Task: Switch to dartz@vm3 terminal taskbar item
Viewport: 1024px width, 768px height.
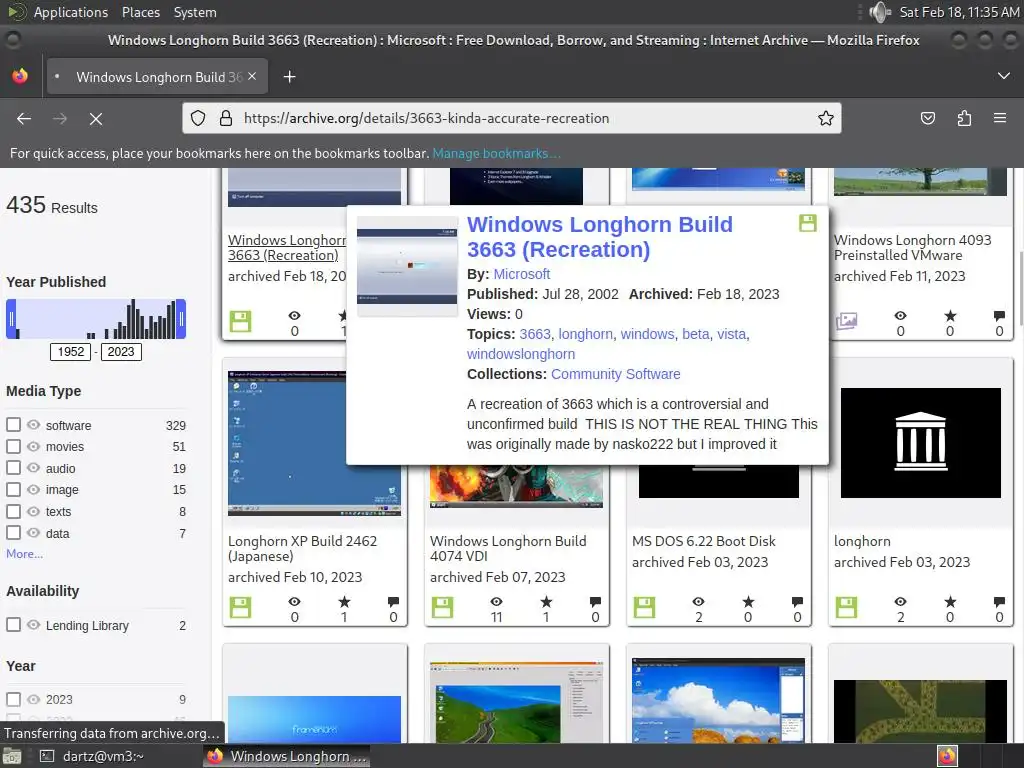Action: 91,756
